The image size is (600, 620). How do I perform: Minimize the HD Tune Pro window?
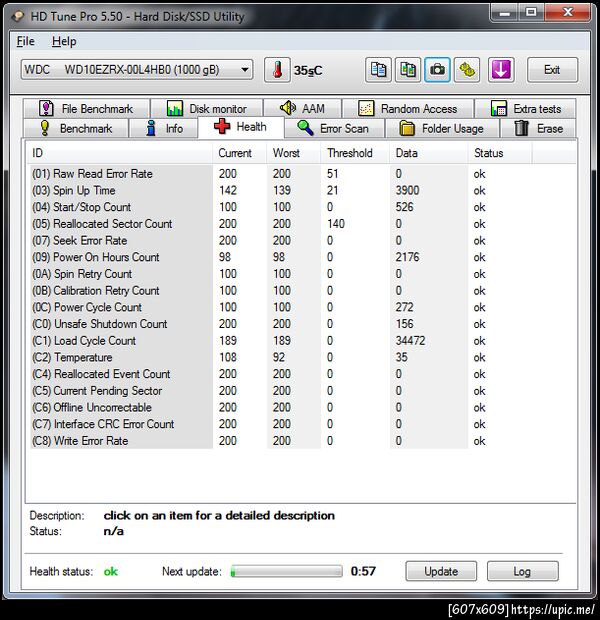point(504,13)
